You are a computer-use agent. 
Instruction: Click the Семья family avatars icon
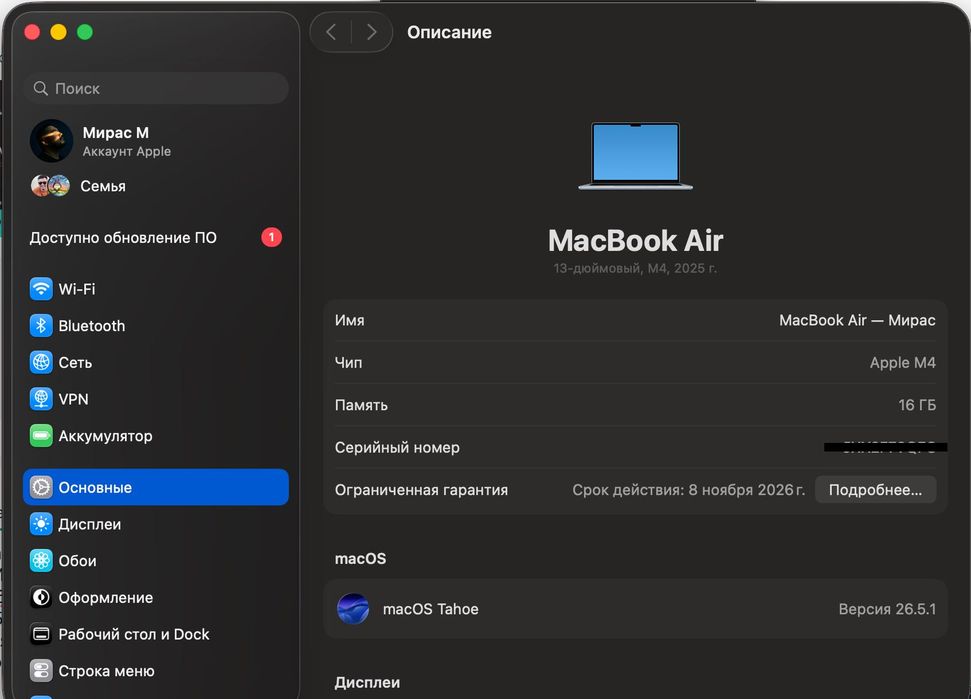pyautogui.click(x=50, y=186)
